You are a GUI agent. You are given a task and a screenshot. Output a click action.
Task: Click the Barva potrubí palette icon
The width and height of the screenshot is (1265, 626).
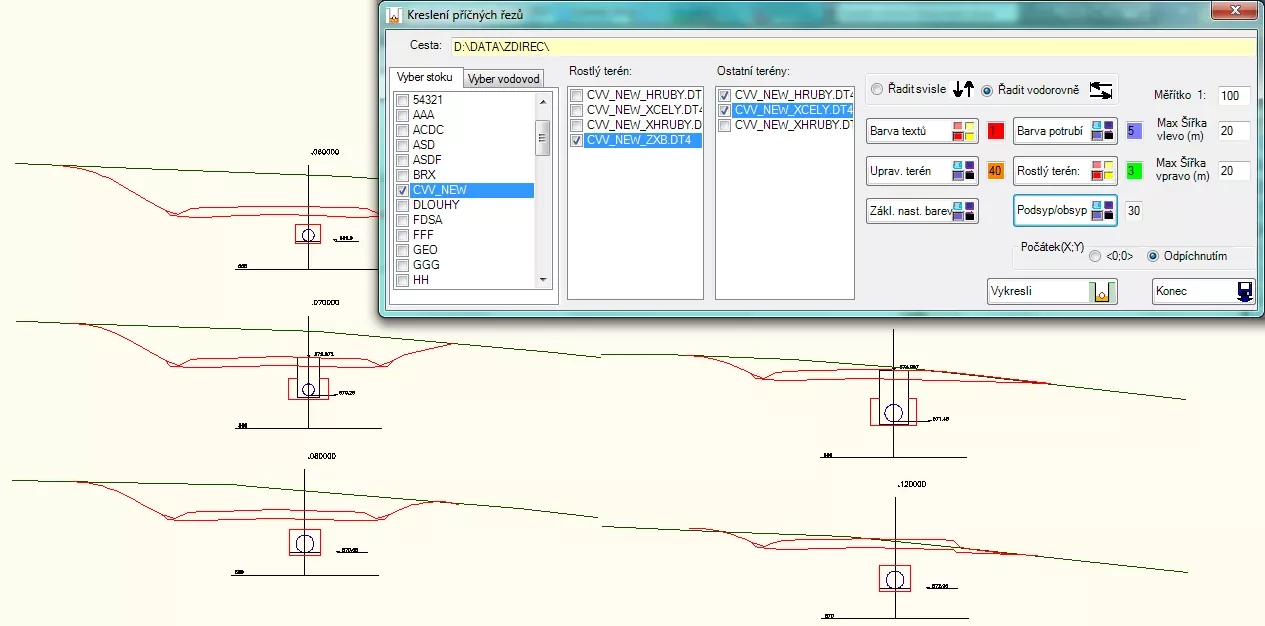click(1103, 131)
